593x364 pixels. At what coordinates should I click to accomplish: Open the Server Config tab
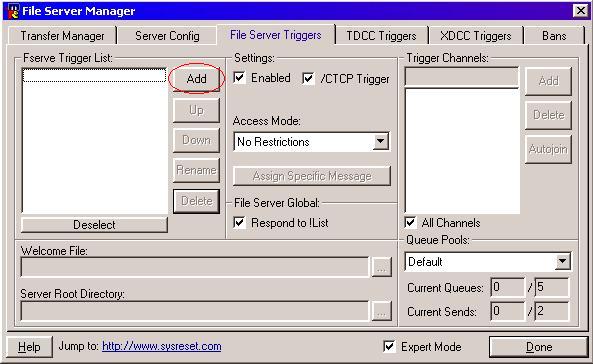(x=167, y=36)
